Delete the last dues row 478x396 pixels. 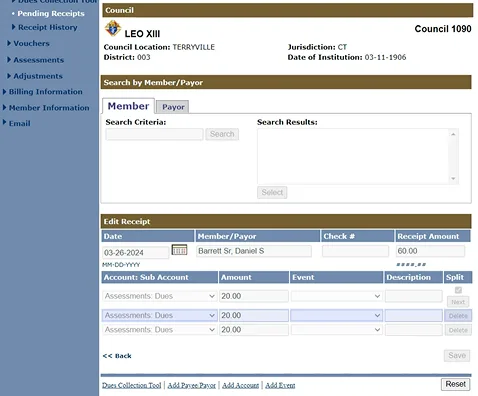[458, 330]
